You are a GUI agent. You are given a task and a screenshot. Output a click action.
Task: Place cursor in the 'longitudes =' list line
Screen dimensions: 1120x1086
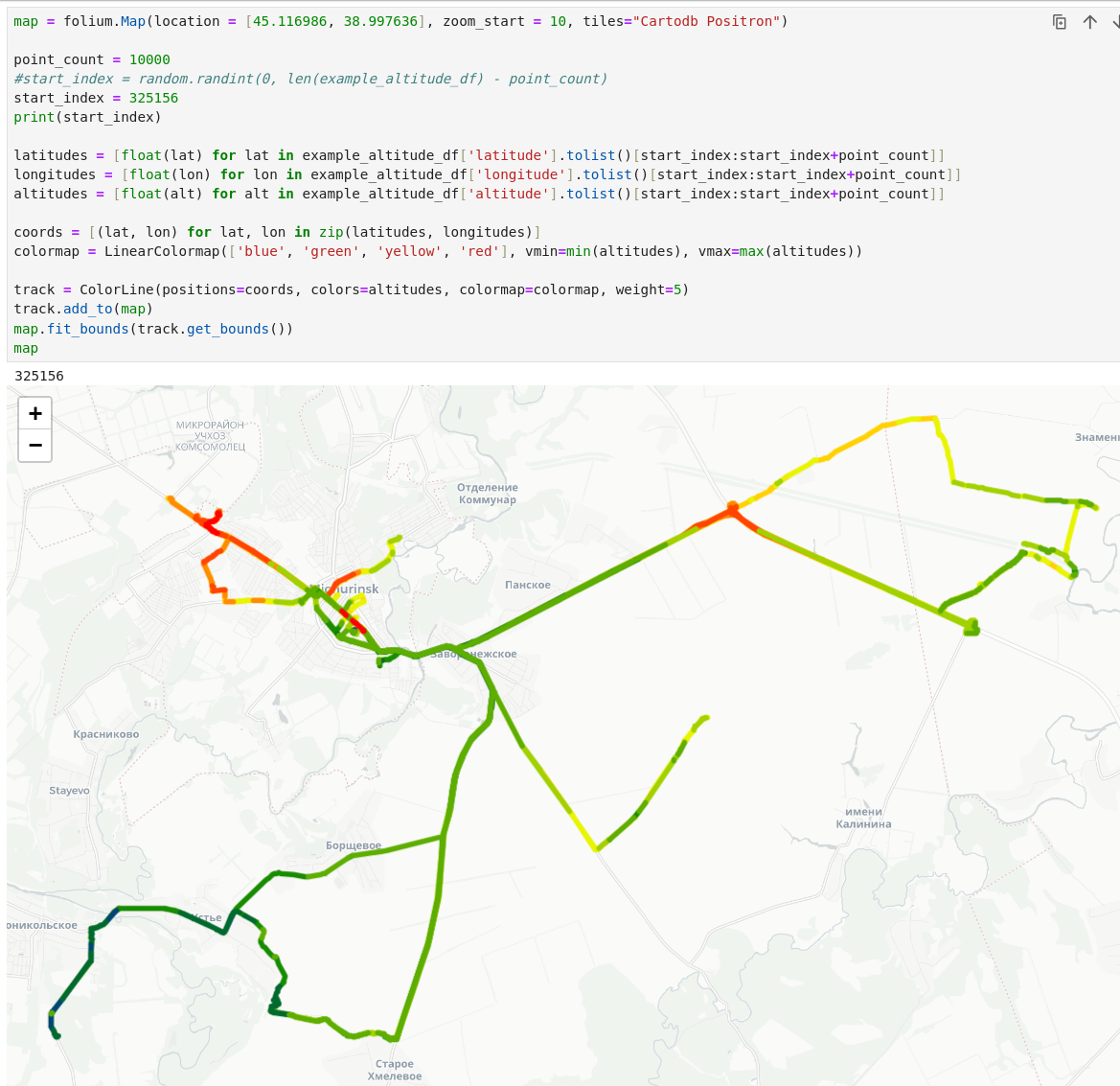pos(487,175)
